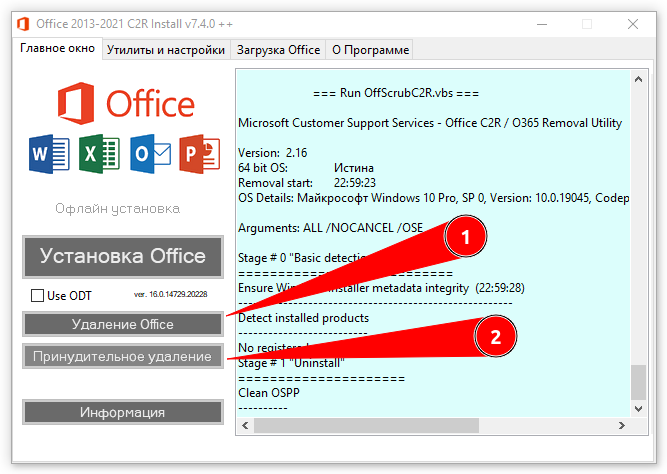Click the Word application icon
This screenshot has height=474, width=667.
pyautogui.click(x=49, y=154)
